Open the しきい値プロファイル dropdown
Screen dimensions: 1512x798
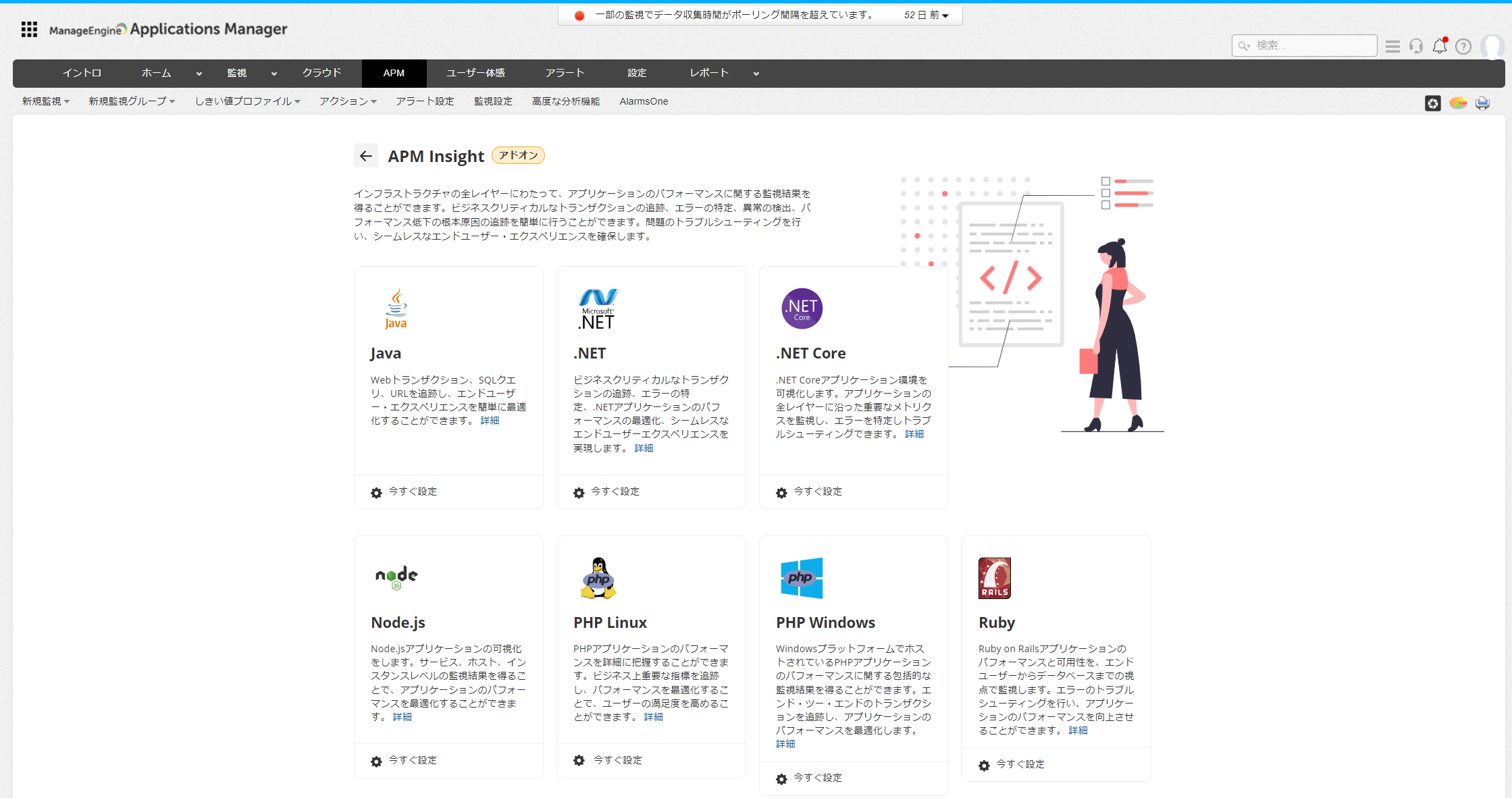[x=247, y=101]
